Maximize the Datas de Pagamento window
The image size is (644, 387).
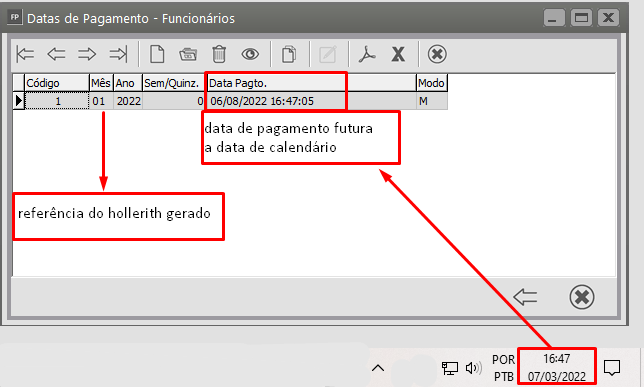tap(581, 18)
